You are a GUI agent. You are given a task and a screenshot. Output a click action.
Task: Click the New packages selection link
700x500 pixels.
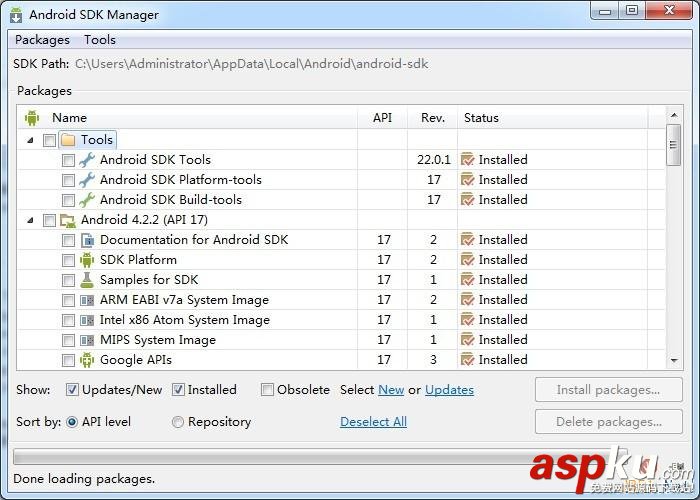point(391,390)
